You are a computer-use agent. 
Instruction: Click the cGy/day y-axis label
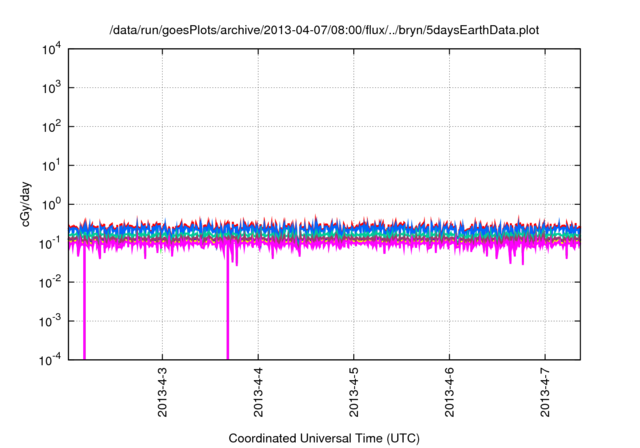(25, 204)
